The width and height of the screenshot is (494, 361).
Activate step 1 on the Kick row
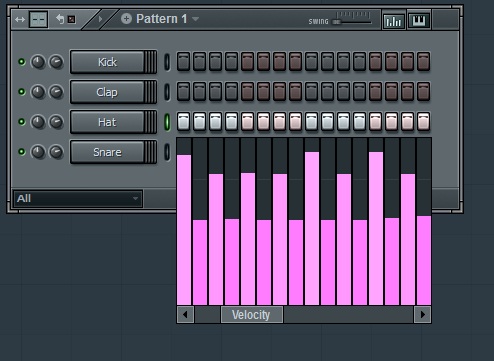(x=183, y=62)
